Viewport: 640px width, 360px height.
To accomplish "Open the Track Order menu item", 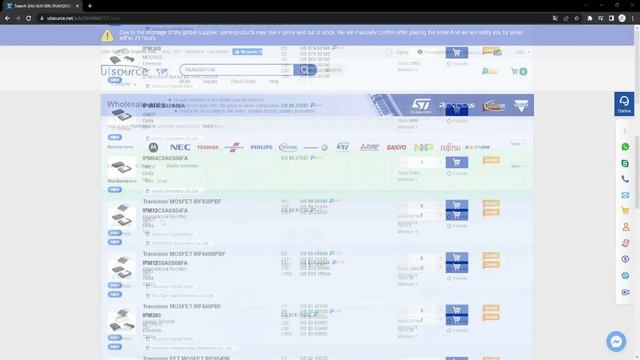I will (243, 81).
